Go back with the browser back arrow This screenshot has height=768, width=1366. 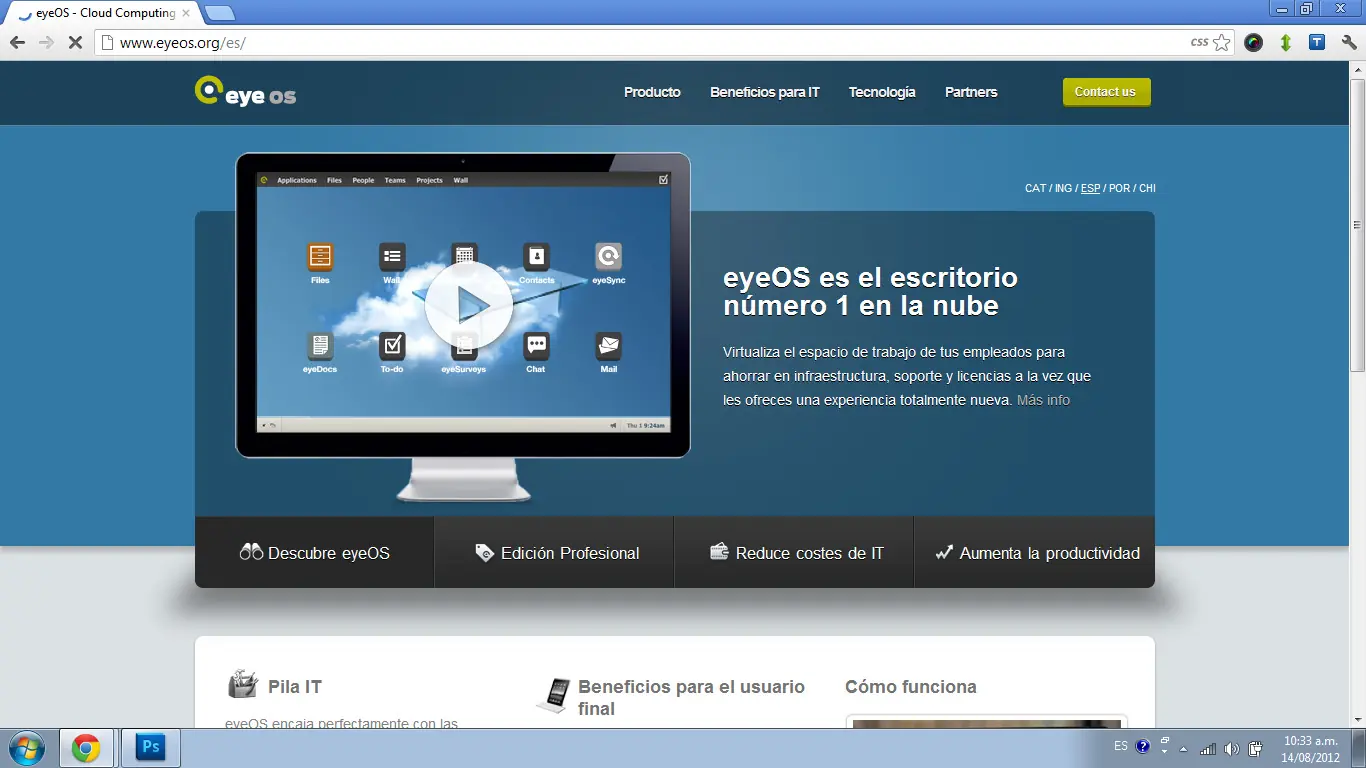[17, 43]
